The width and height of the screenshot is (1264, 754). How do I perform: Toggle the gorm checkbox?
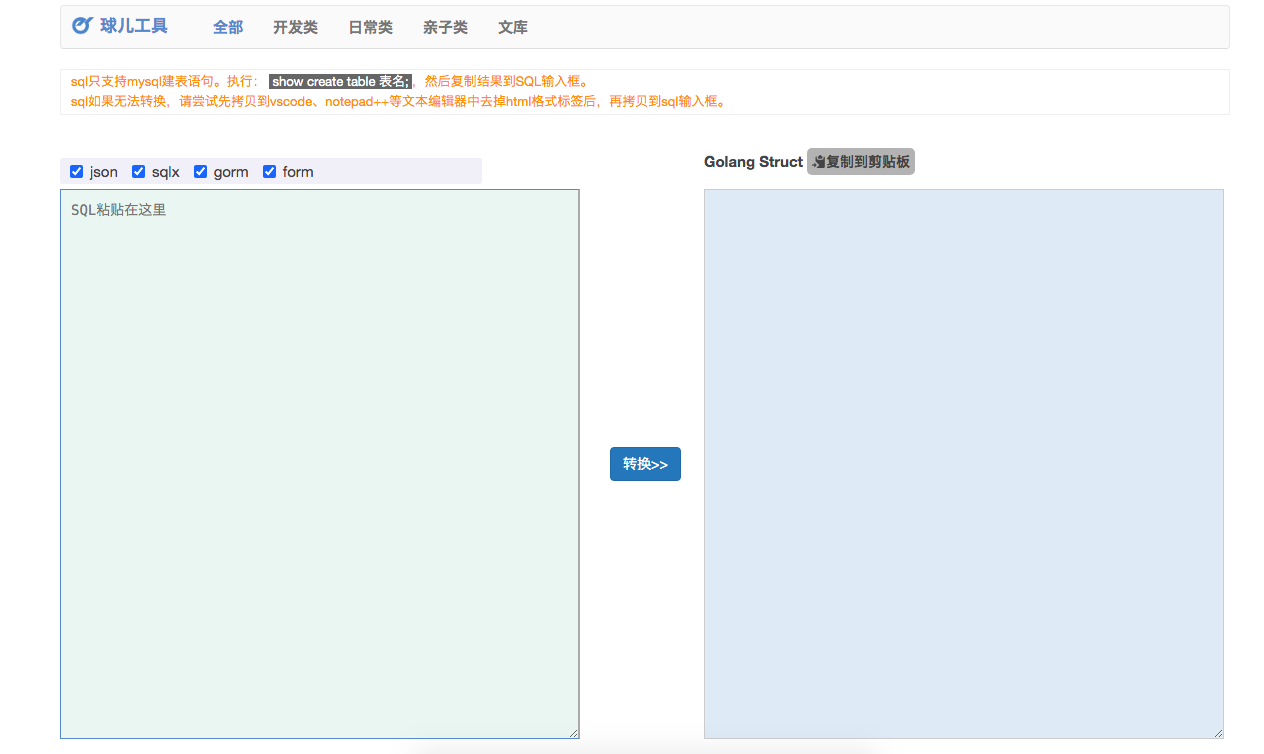[x=201, y=172]
